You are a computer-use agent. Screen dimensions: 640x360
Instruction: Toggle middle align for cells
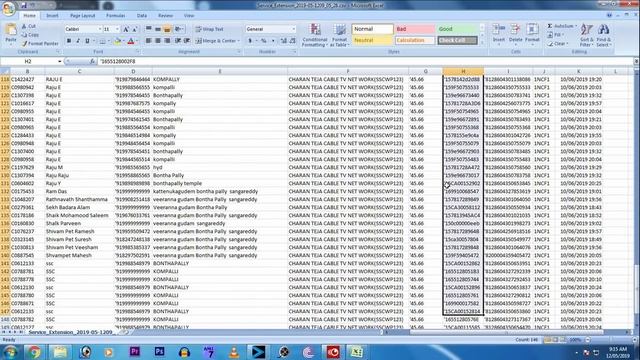click(x=158, y=29)
